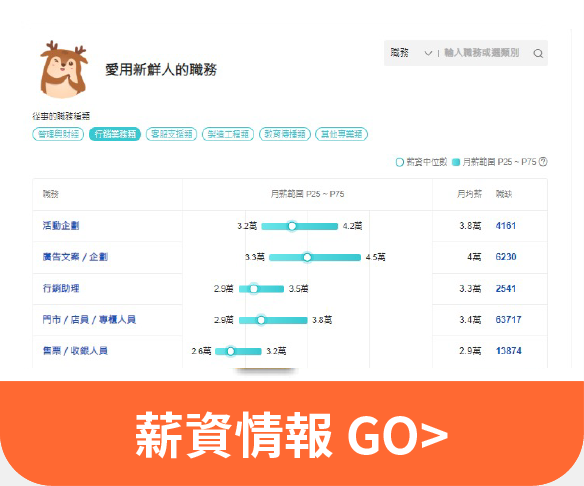Image resolution: width=584 pixels, height=486 pixels.
Task: Select the 管理與財經 category tab
Action: point(58,134)
